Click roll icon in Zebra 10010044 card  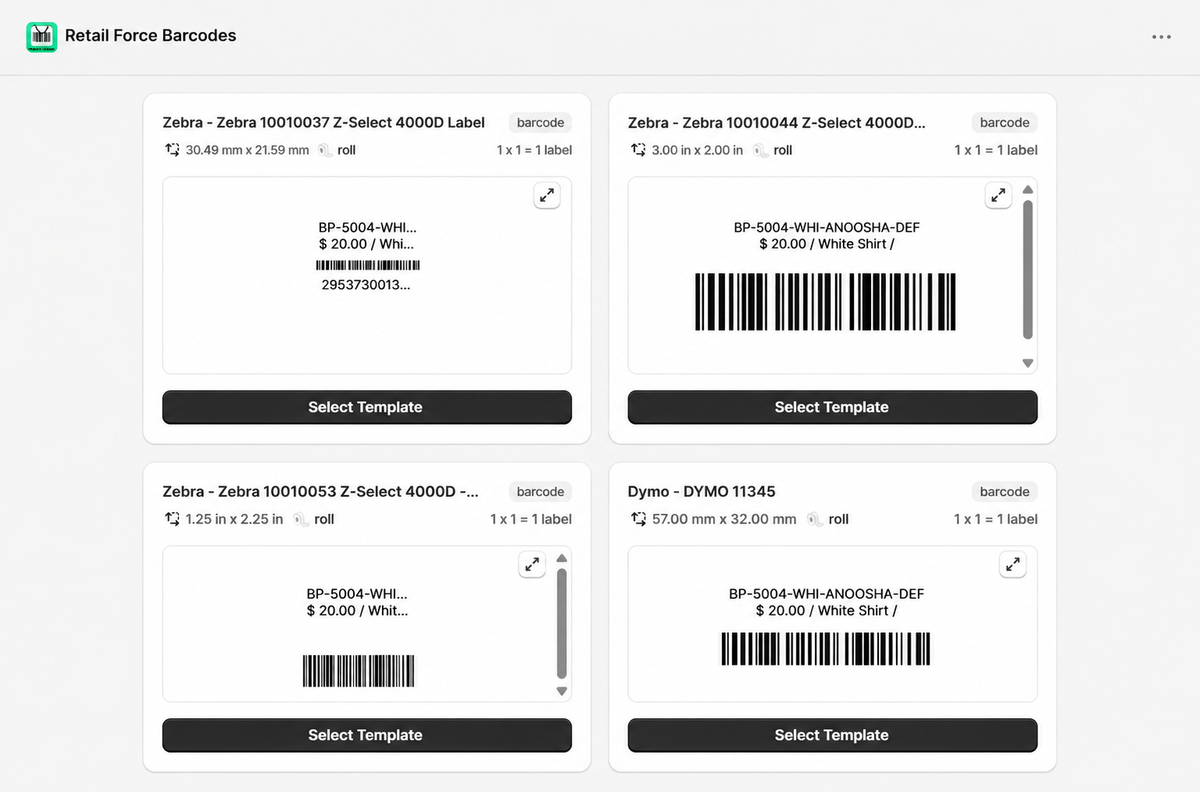(760, 150)
